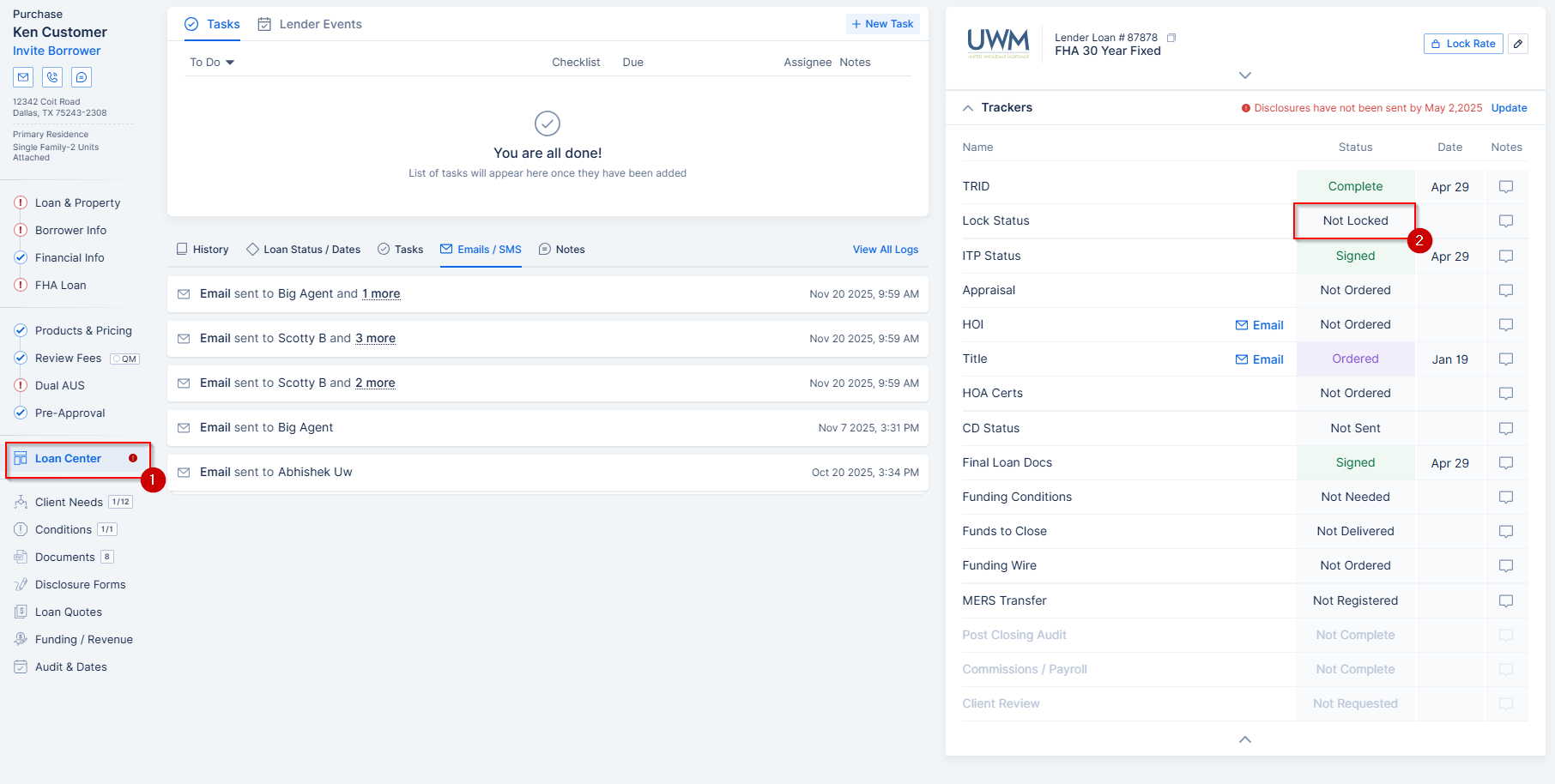The image size is (1555, 784).
Task: Click the phone call icon below the borrower name
Action: click(x=52, y=77)
